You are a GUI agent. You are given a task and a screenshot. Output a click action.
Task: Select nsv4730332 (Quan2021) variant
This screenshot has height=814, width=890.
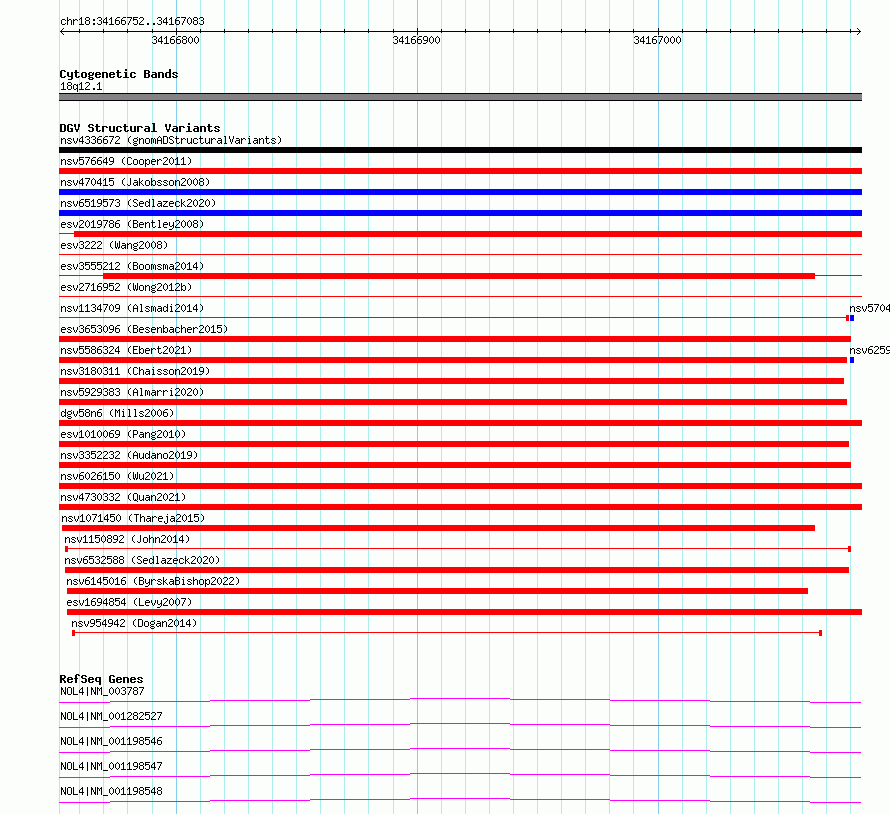123,497
